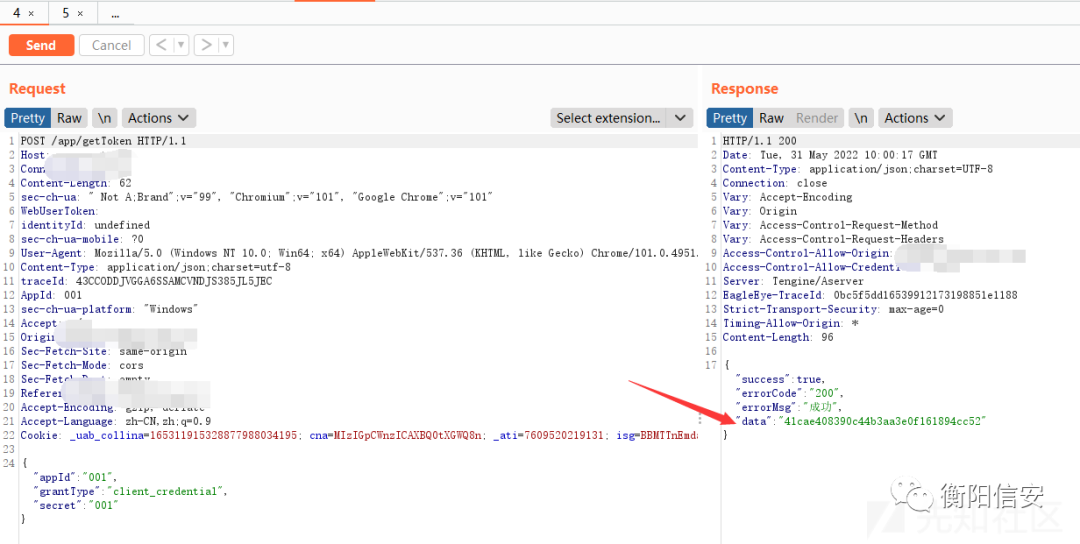This screenshot has height=544, width=1080.
Task: Send the request
Action: coord(41,45)
